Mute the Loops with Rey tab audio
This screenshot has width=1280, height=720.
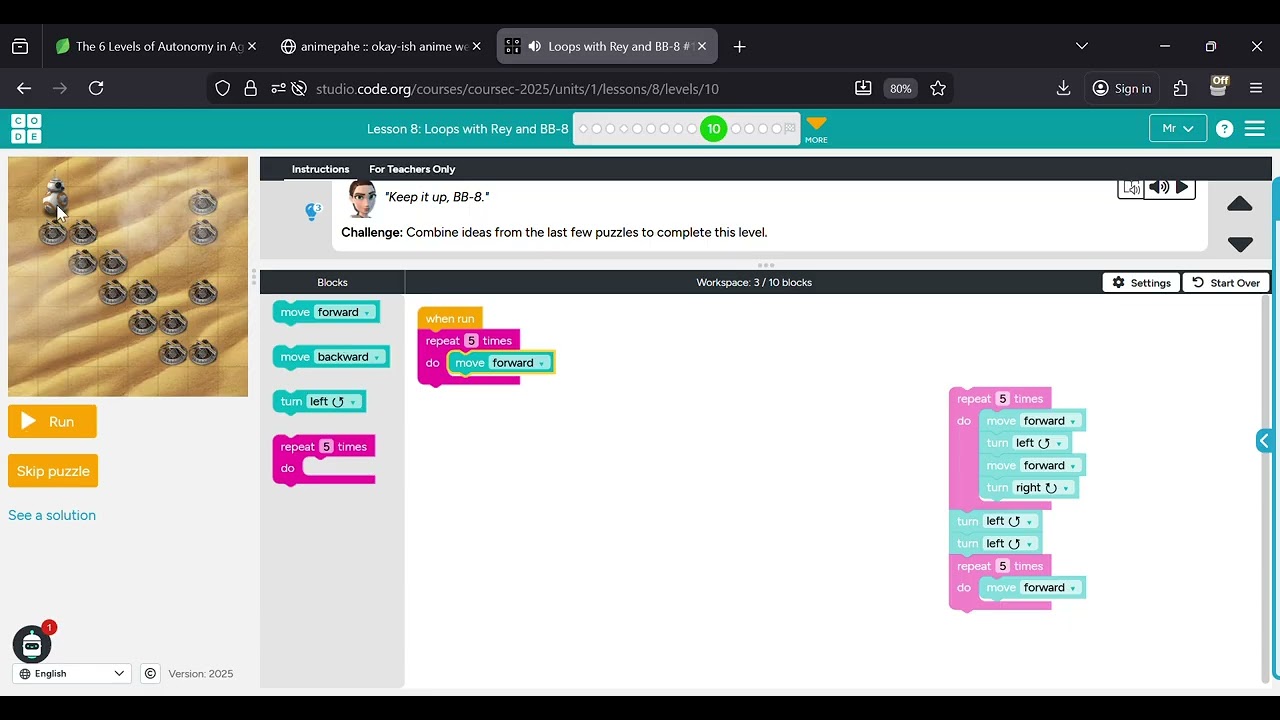tap(534, 46)
